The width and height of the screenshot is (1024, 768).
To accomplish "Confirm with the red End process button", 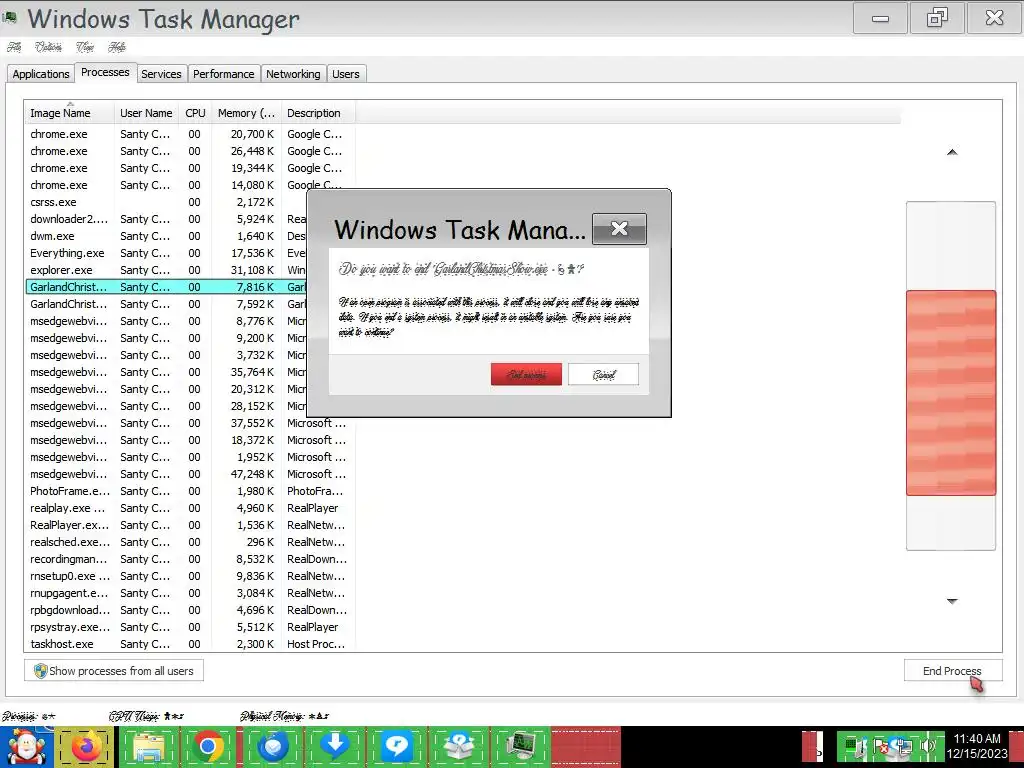I will 526,374.
